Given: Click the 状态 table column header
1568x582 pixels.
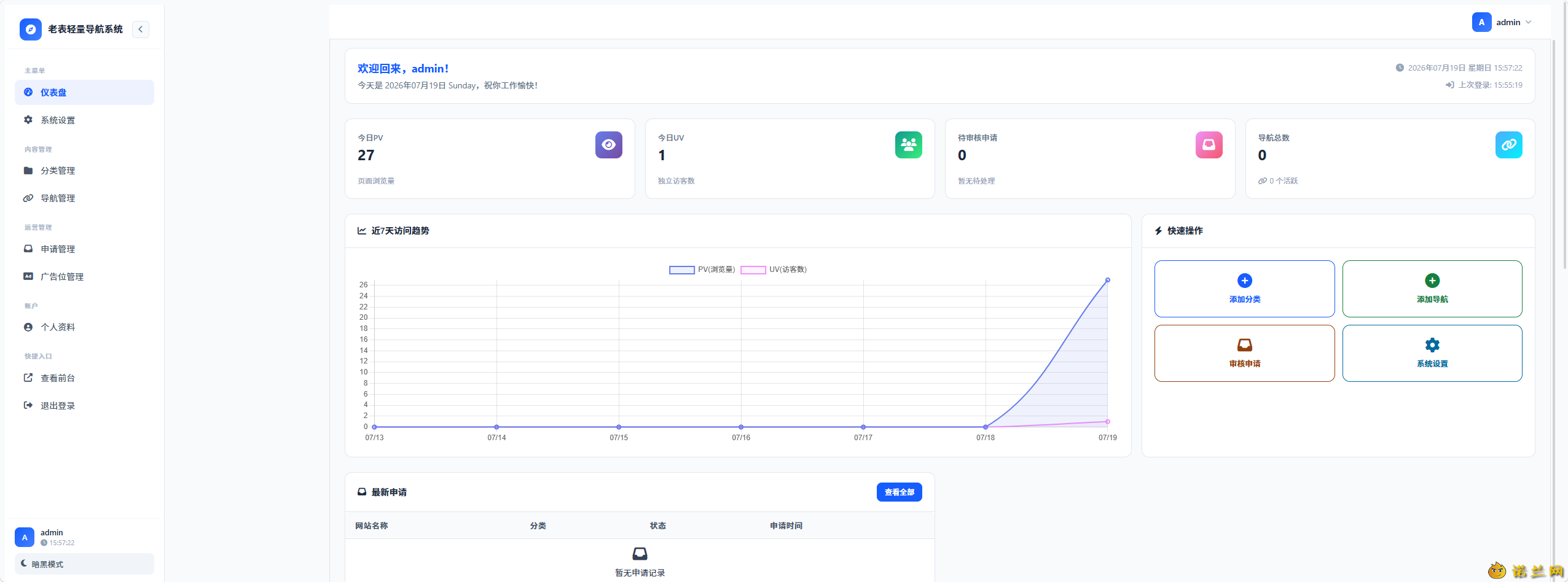Looking at the screenshot, I should click(x=658, y=526).
